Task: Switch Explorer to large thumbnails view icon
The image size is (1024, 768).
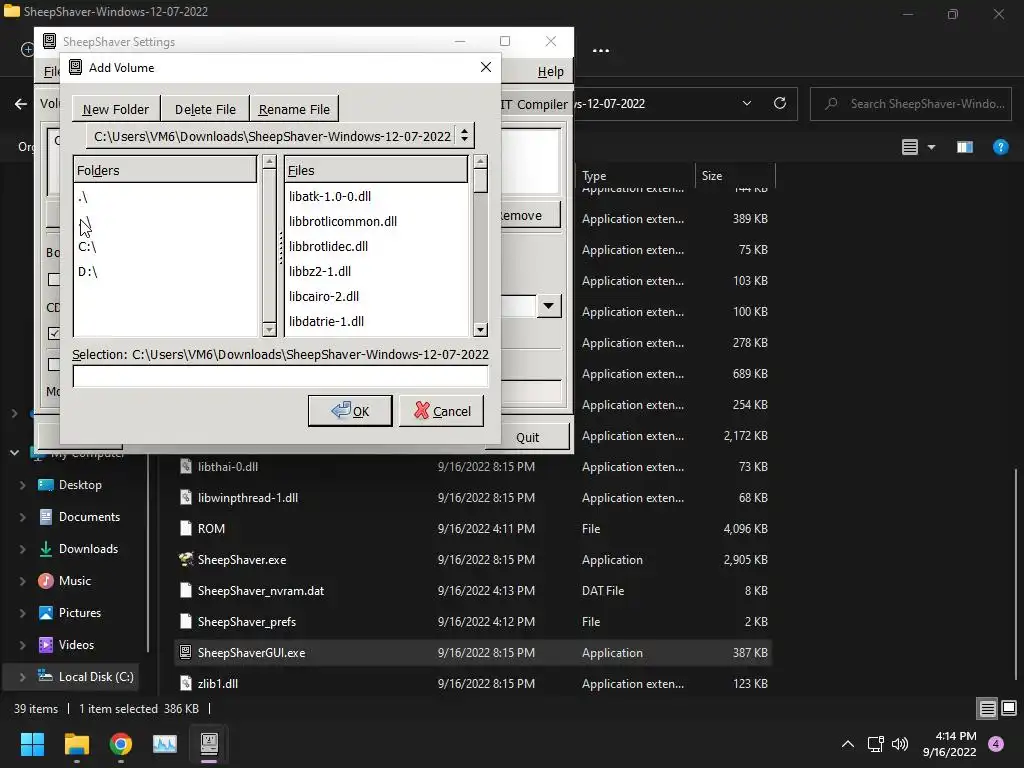Action: coord(1009,708)
